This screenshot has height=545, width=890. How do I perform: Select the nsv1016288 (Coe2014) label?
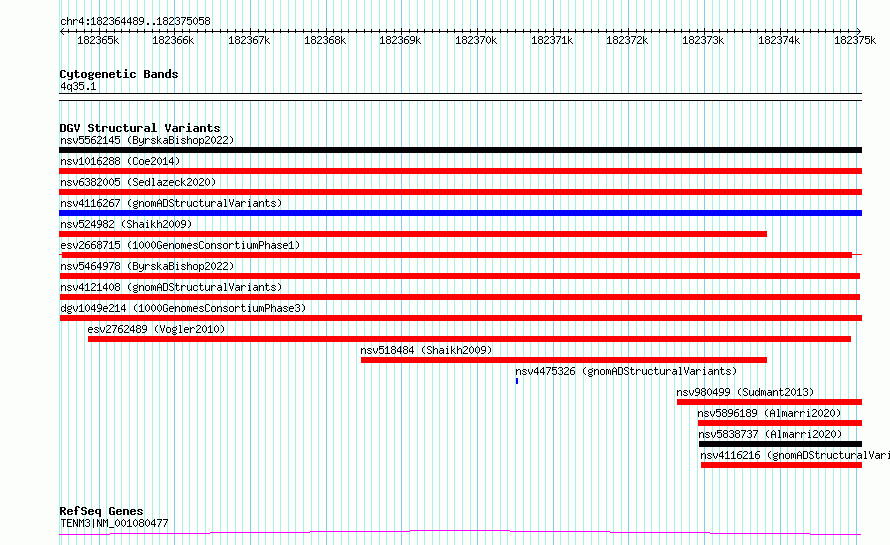point(120,161)
